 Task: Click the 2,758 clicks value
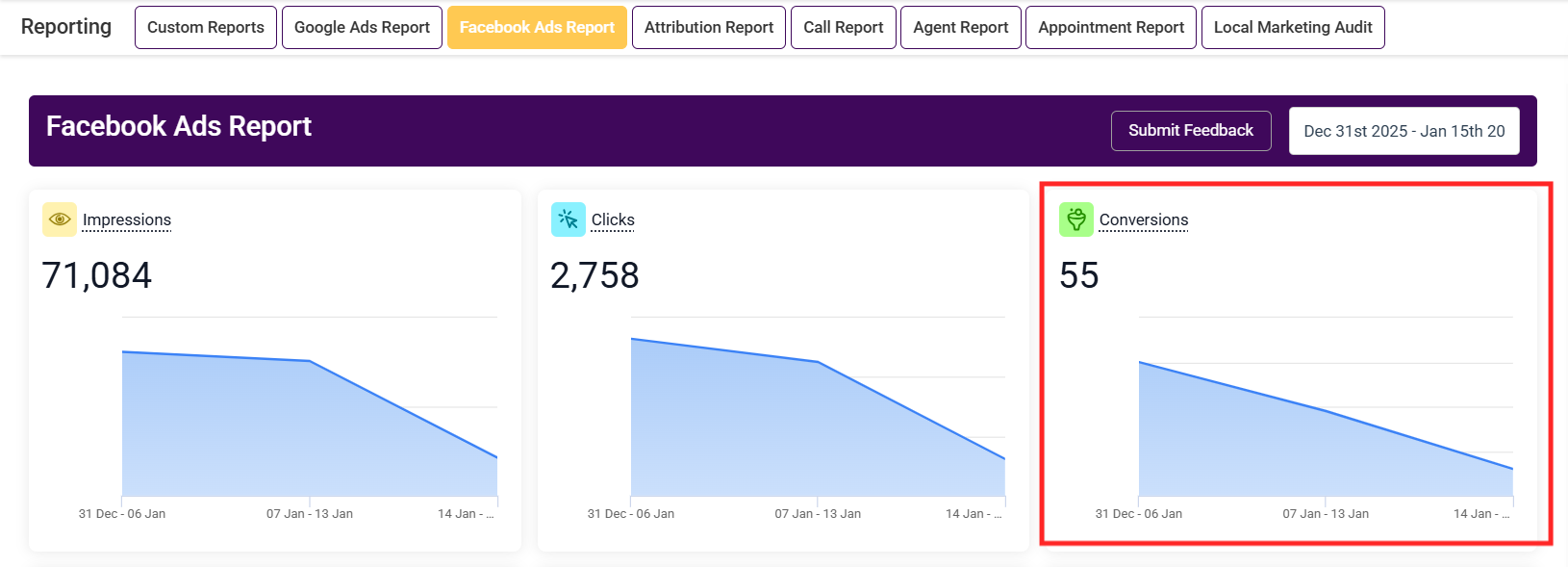tap(594, 275)
